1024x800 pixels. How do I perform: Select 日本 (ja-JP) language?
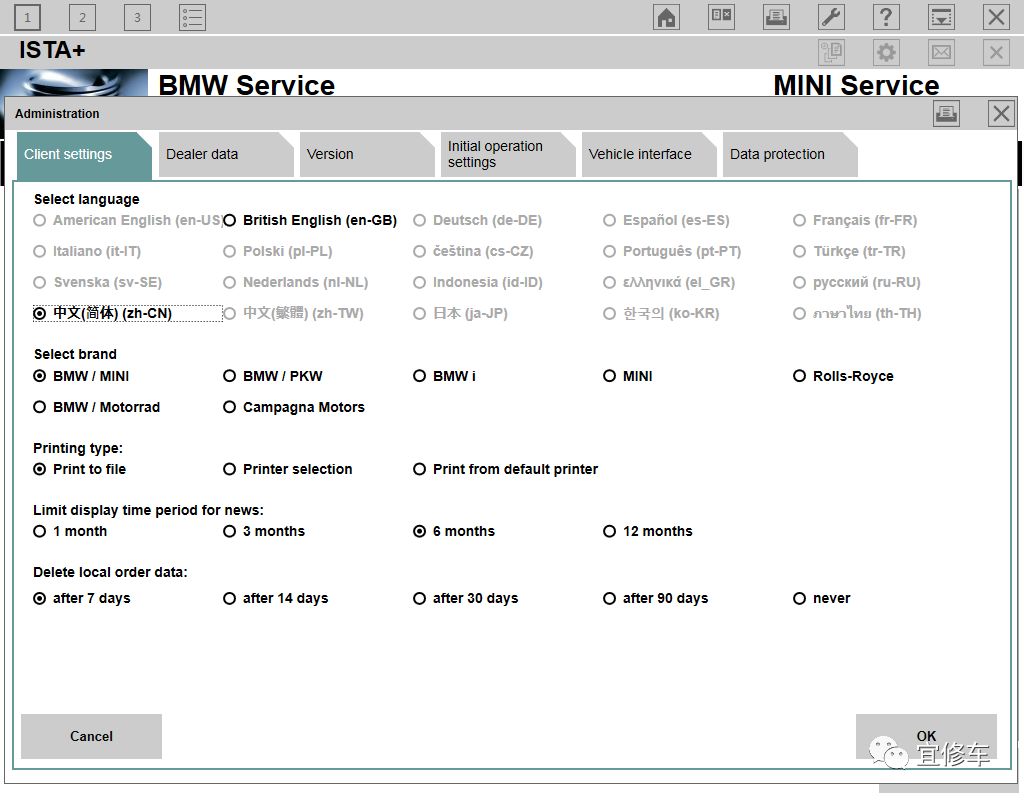(460, 313)
